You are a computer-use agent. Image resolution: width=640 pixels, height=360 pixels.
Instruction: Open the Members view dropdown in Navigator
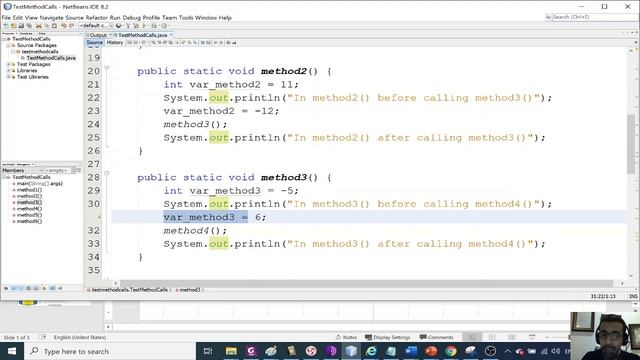[22, 170]
